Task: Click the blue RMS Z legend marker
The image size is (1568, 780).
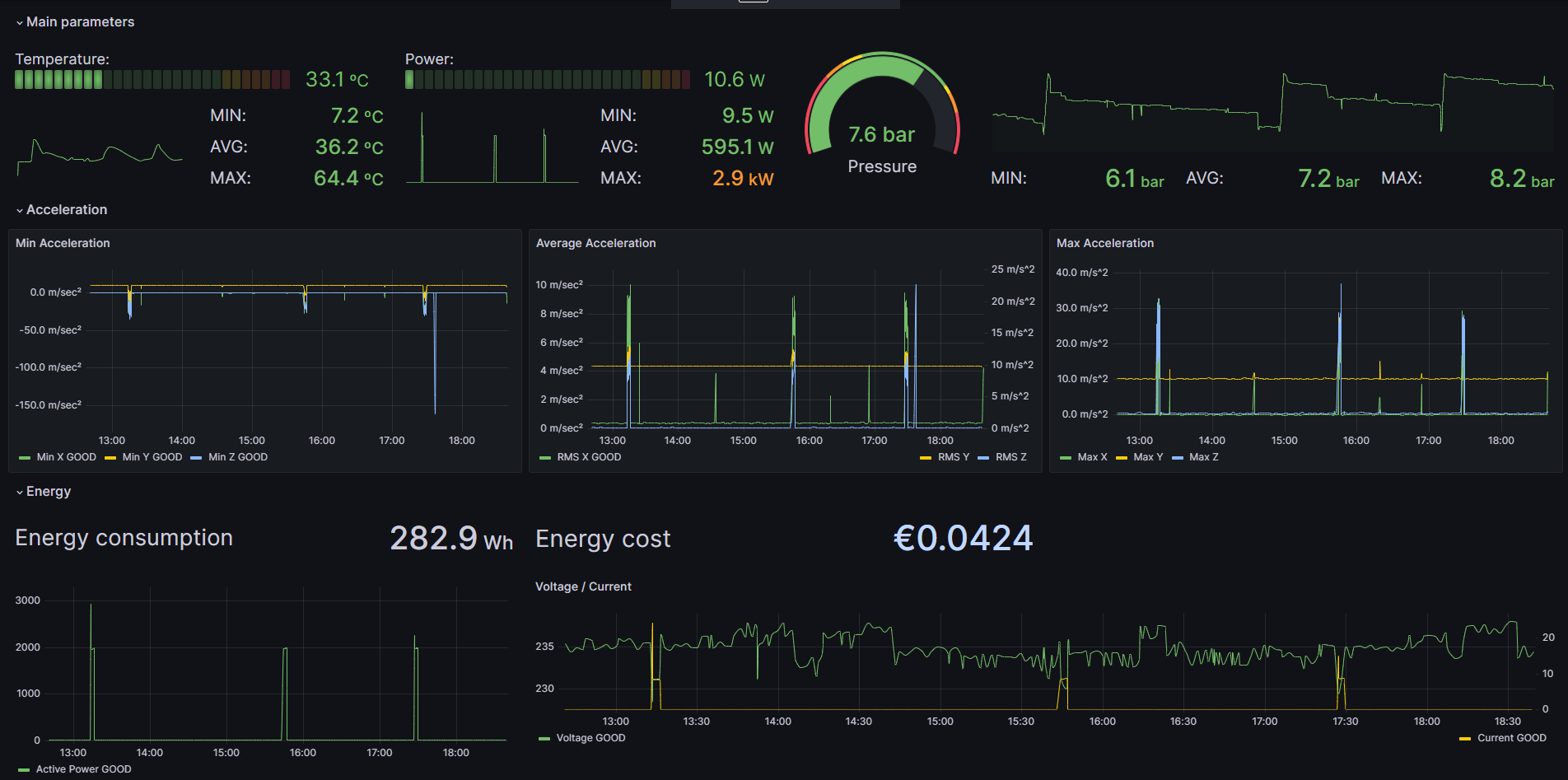Action: 983,458
